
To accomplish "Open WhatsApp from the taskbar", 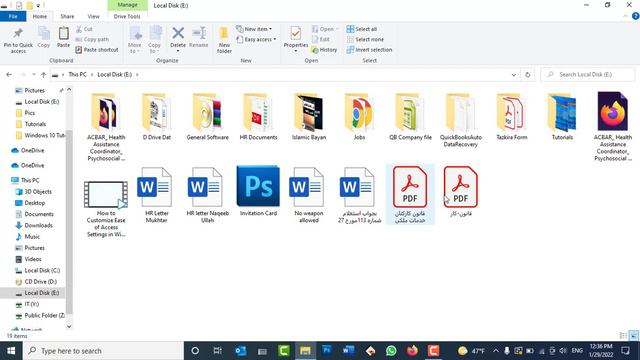I will coord(391,351).
